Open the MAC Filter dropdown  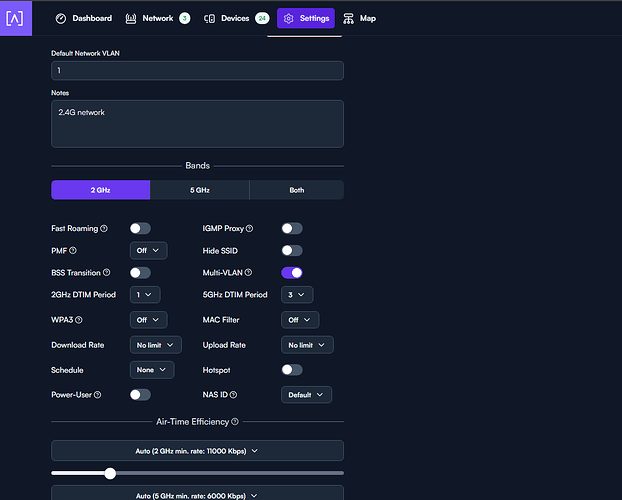[x=300, y=319]
